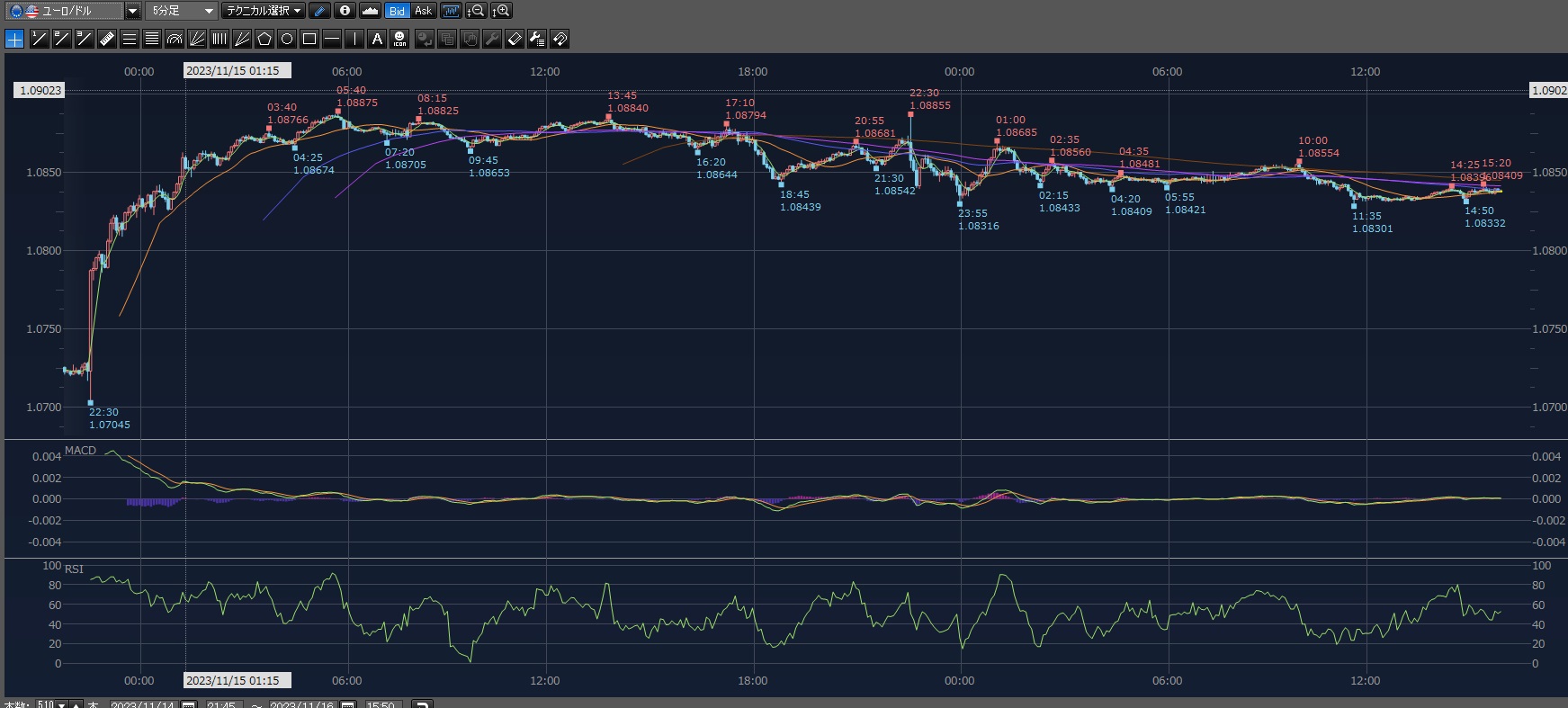Expand the テクニカル選択 indicator menu
The width and height of the screenshot is (1568, 708).
click(264, 11)
